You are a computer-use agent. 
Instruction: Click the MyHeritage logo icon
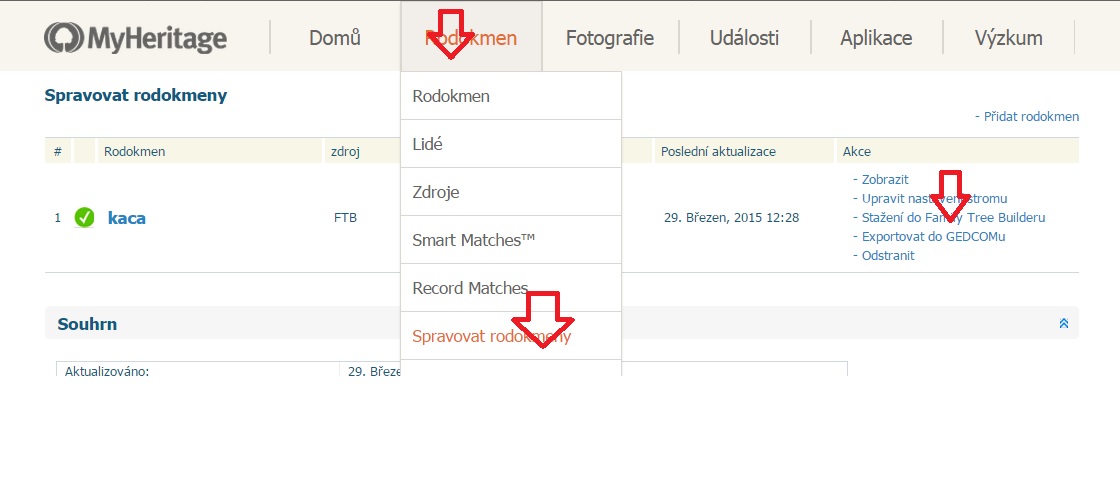63,38
